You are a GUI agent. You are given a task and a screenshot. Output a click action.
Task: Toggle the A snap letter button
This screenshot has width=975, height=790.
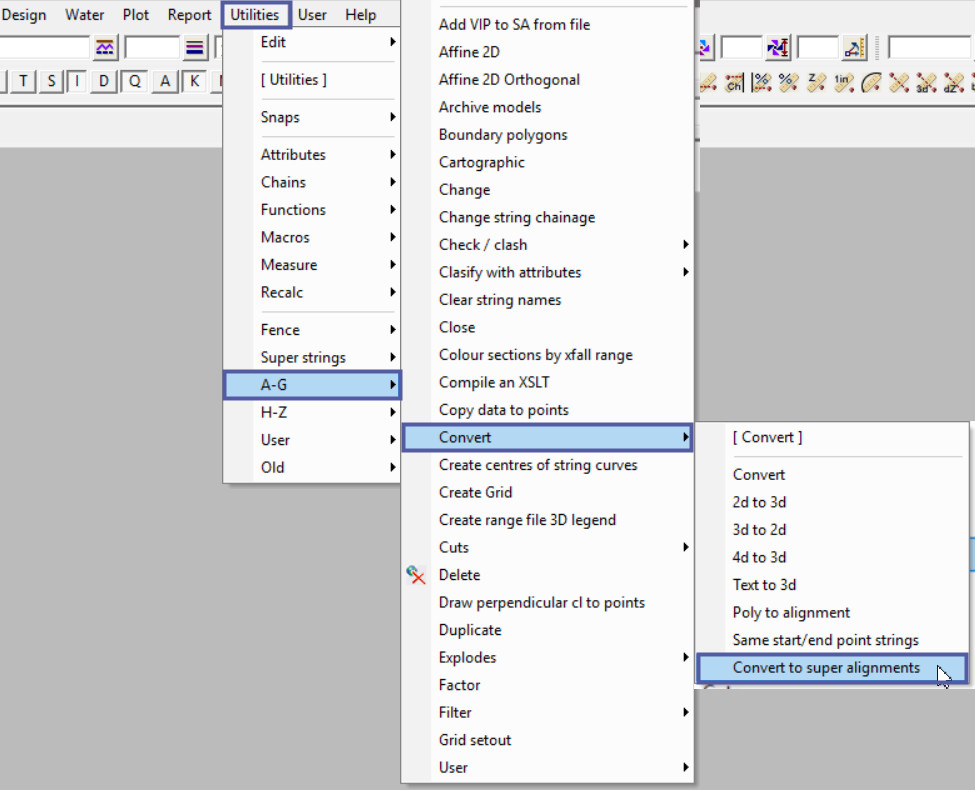pos(165,81)
